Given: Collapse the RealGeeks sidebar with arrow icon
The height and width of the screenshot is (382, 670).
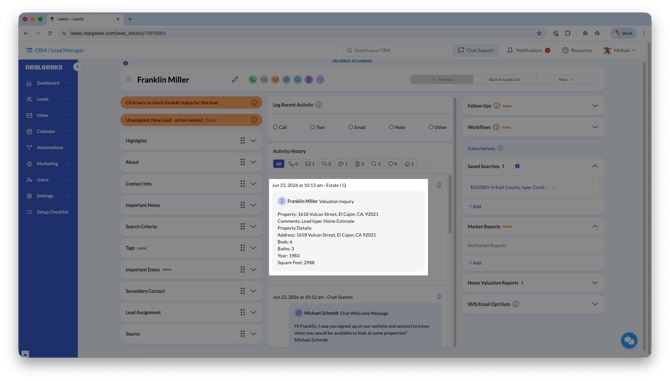Looking at the screenshot, I should pyautogui.click(x=77, y=67).
